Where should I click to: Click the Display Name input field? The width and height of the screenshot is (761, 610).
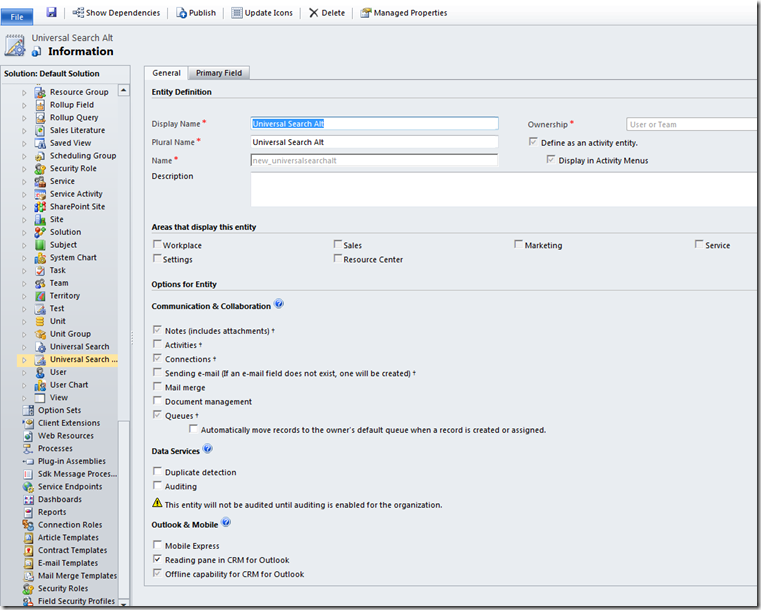374,124
